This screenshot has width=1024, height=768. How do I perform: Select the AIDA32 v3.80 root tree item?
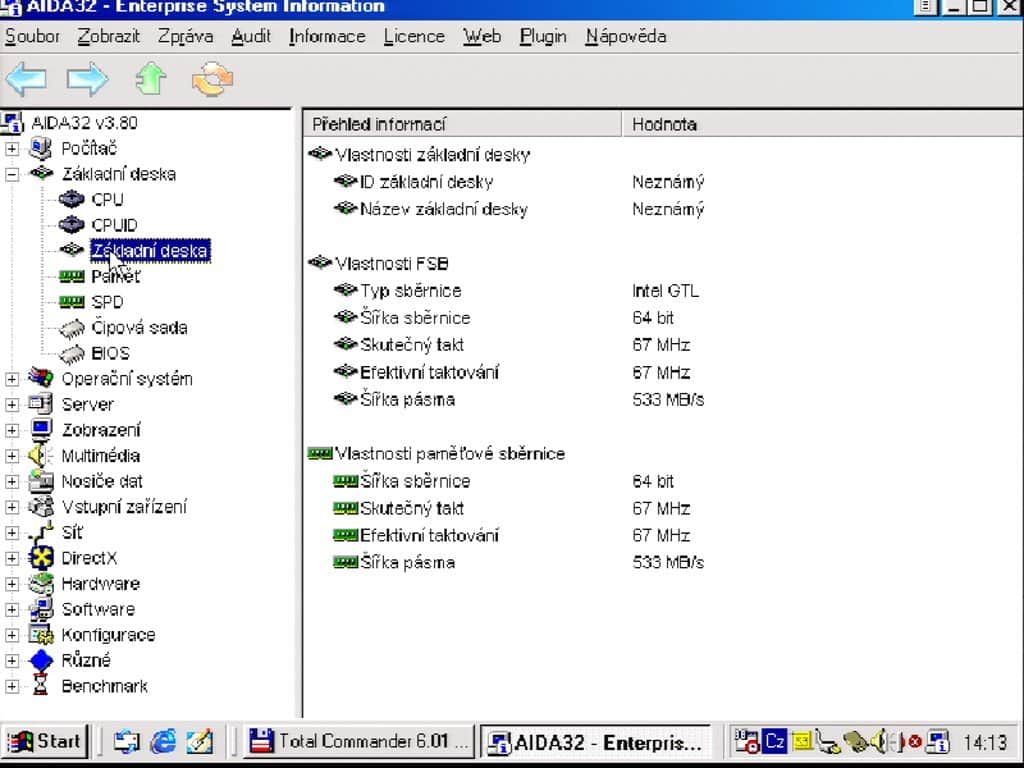point(84,122)
